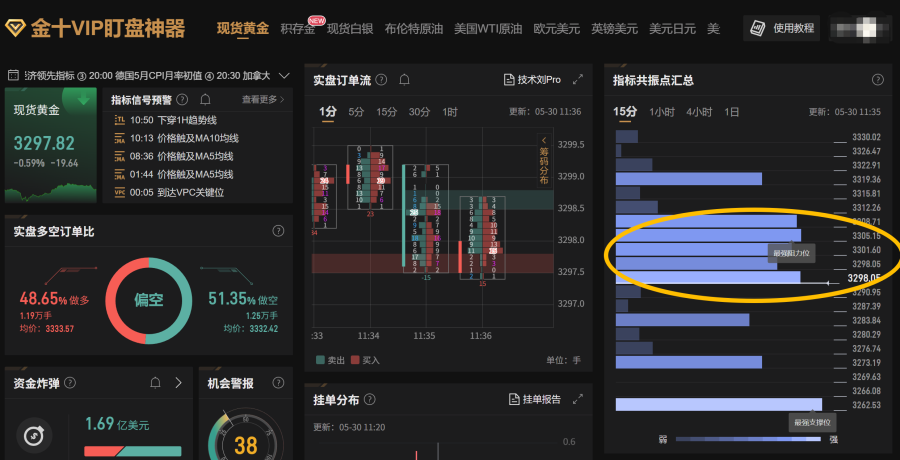Select 5分 in order flow panel
Screen dimensions: 900x460
tap(356, 112)
